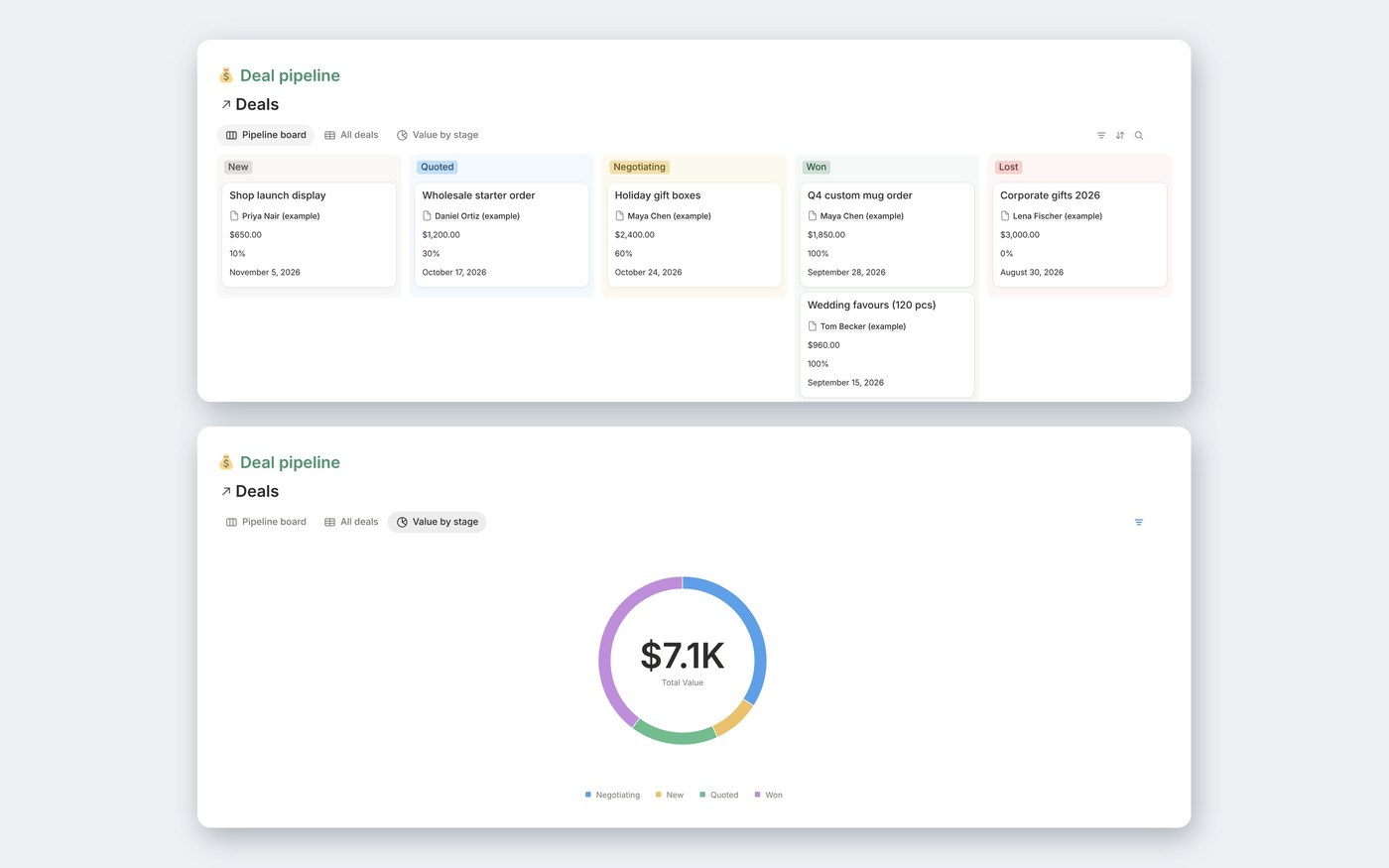This screenshot has width=1389, height=868.
Task: Select Pipeline board tab in bottom panel
Action: tap(266, 522)
